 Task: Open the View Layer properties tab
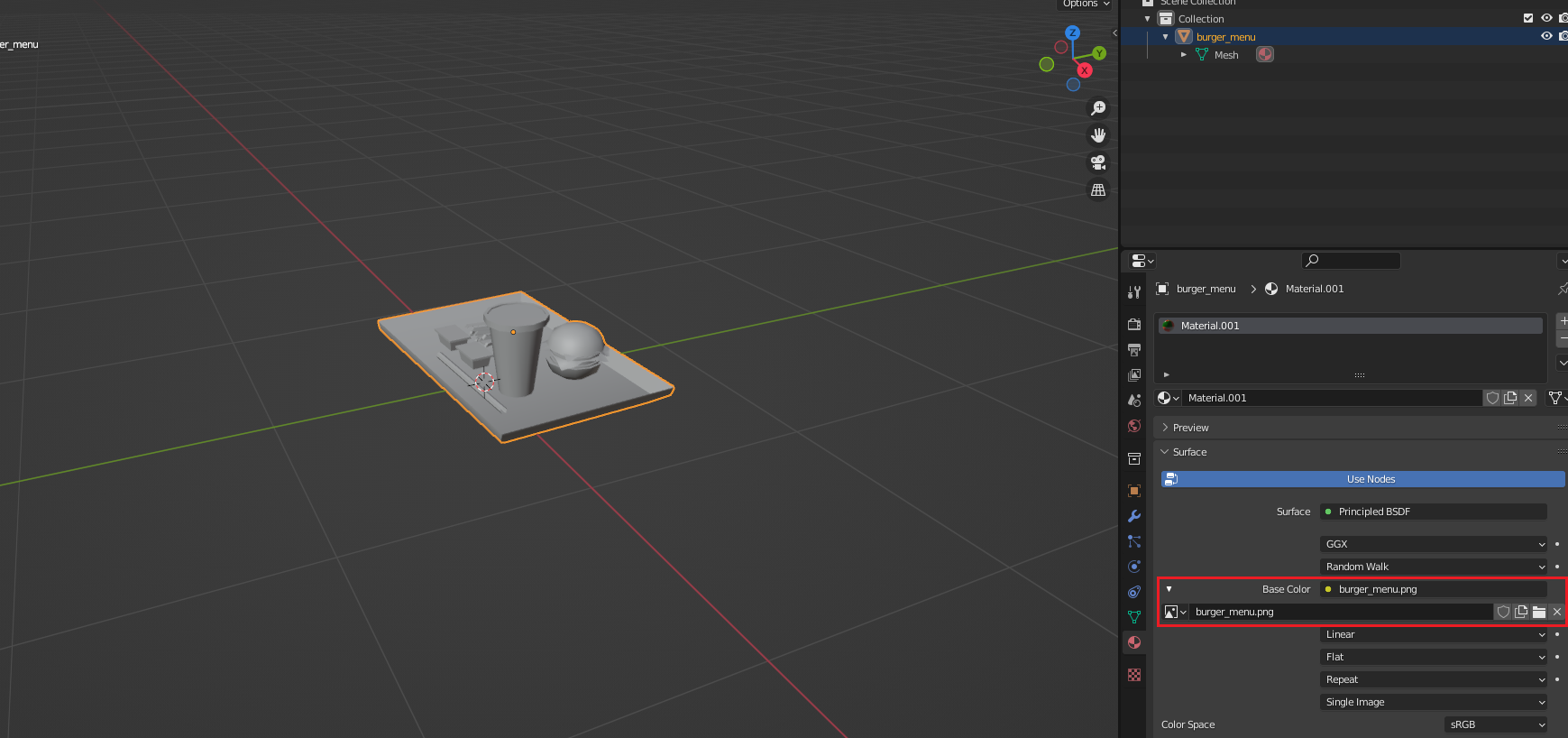pyautogui.click(x=1134, y=374)
